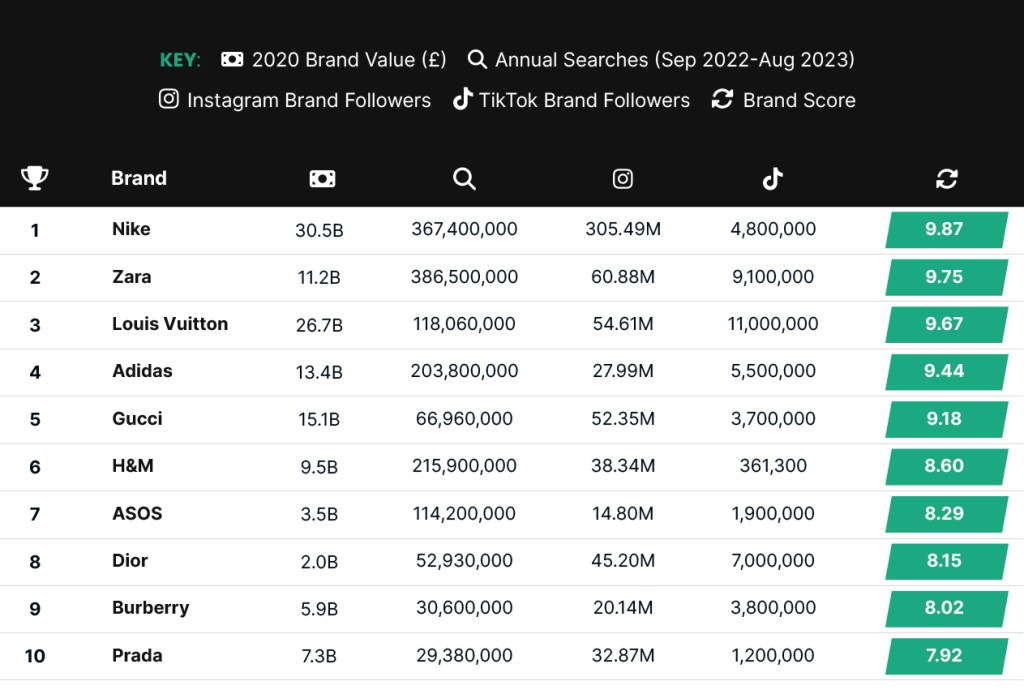
Task: Select Zara's Instagram followers "60.88M"
Action: (623, 277)
